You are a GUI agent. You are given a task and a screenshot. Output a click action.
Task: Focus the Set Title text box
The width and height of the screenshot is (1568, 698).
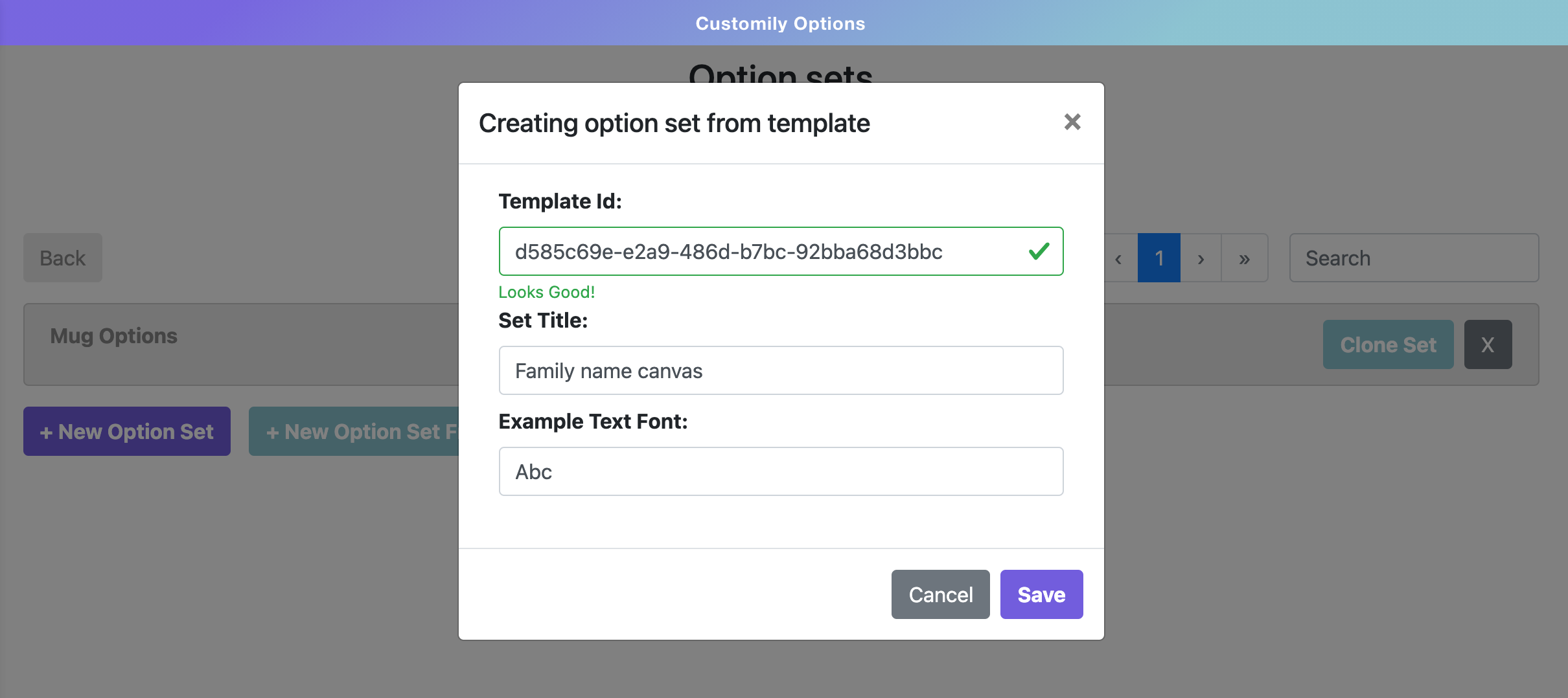pyautogui.click(x=781, y=370)
